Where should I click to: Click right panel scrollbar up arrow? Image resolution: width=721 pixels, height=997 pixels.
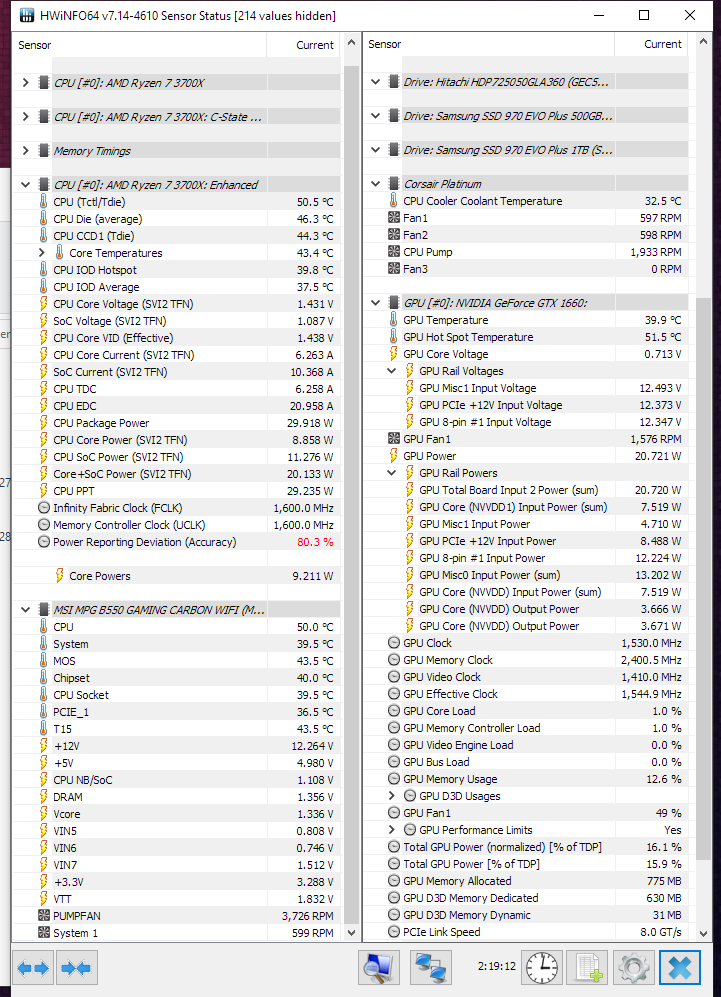point(703,42)
